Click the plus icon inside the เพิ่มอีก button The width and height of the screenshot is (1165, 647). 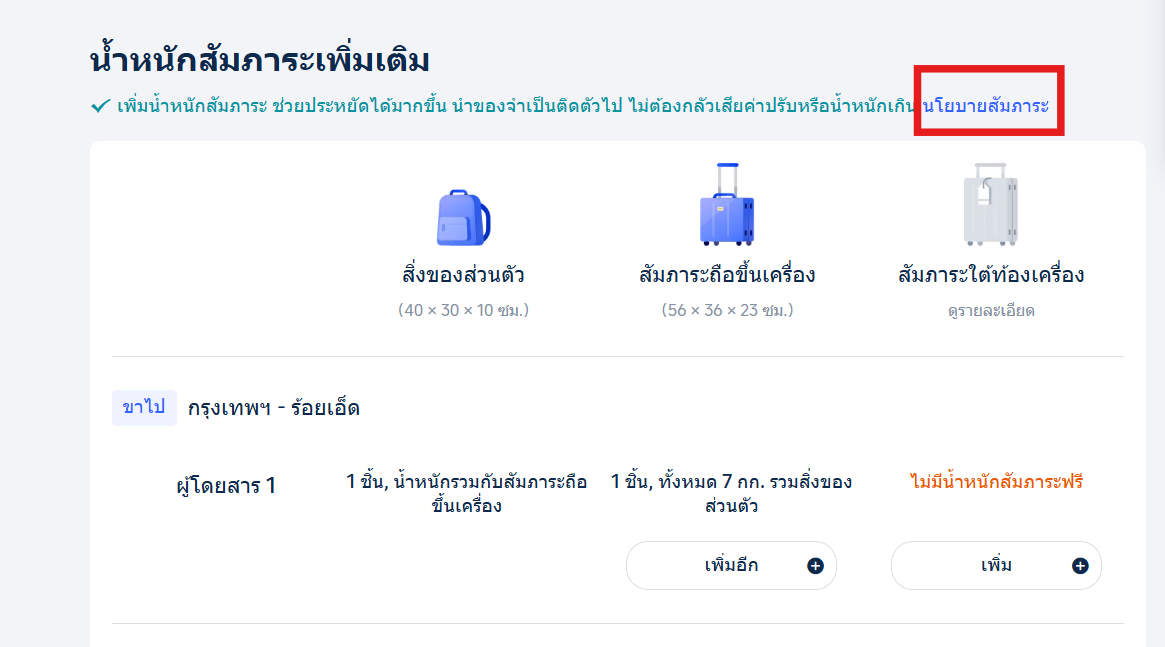point(815,565)
